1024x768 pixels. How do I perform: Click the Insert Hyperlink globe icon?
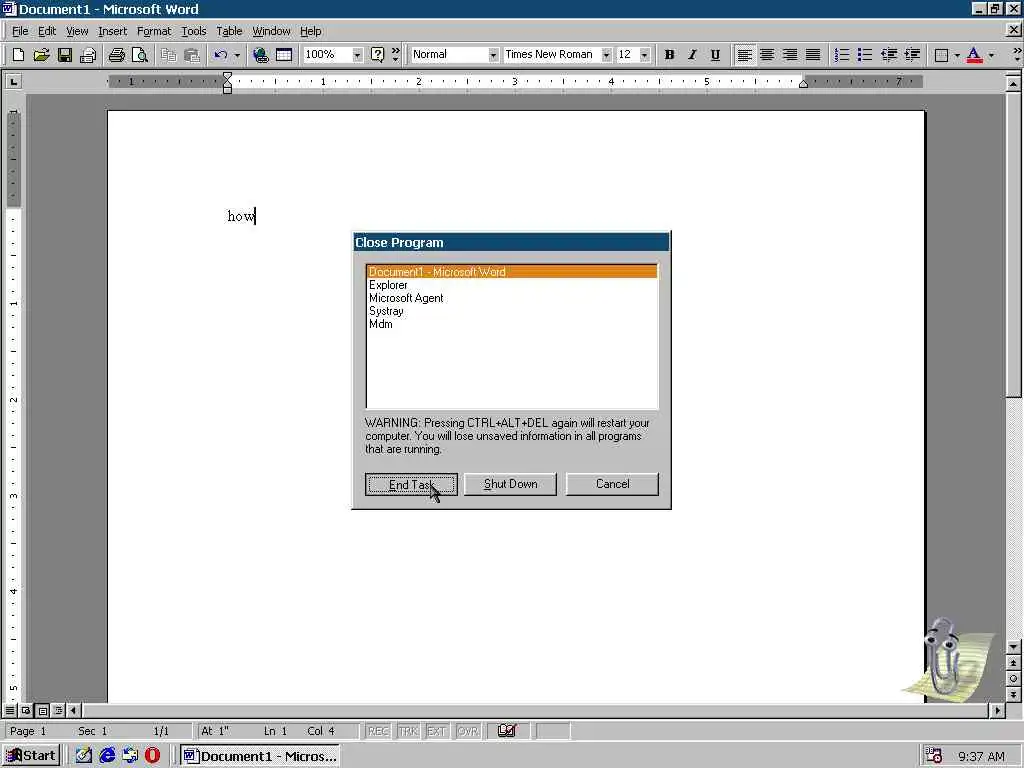tap(261, 55)
